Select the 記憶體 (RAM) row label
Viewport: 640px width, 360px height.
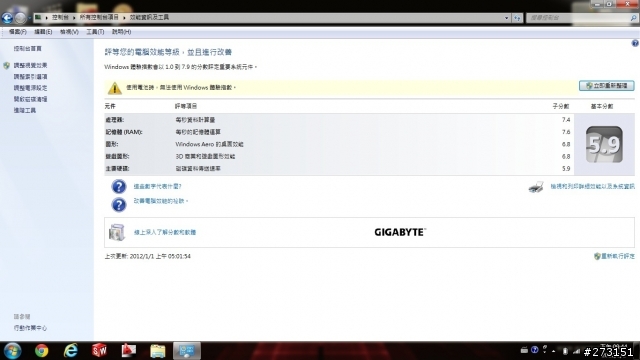coord(124,132)
